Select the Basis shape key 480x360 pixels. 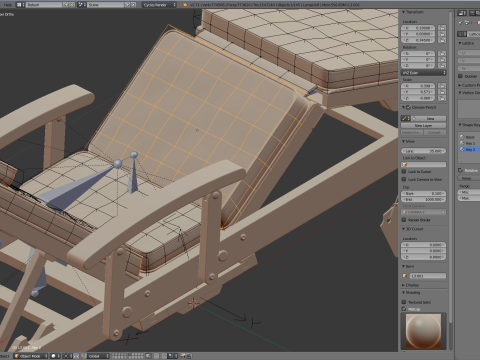point(469,137)
